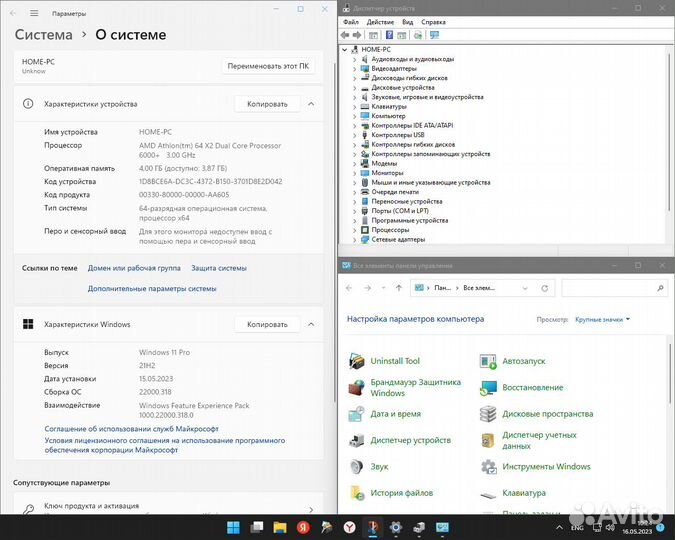This screenshot has height=540, width=675.
Task: Open the Дата и время icon
Action: click(357, 414)
